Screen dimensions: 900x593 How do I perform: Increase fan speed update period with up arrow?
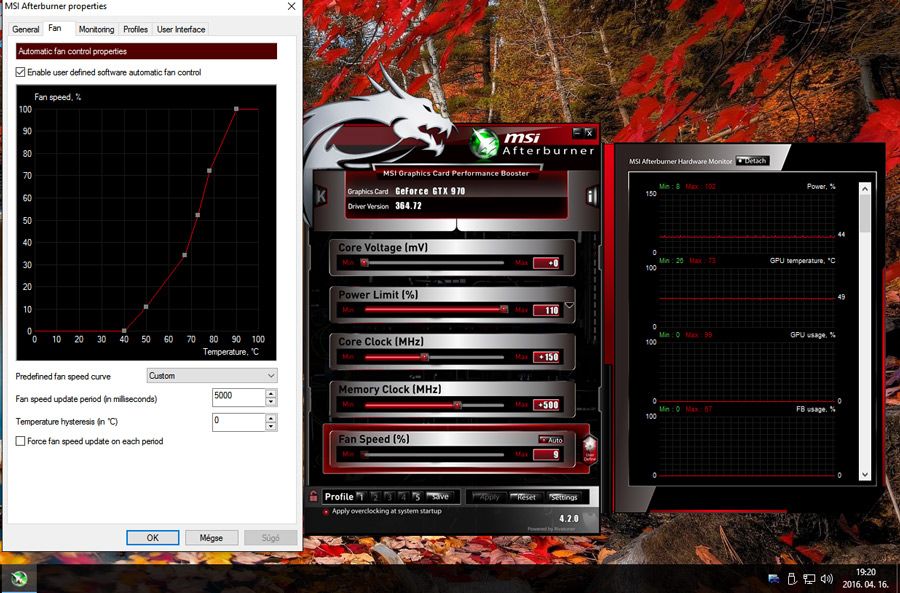(x=271, y=393)
